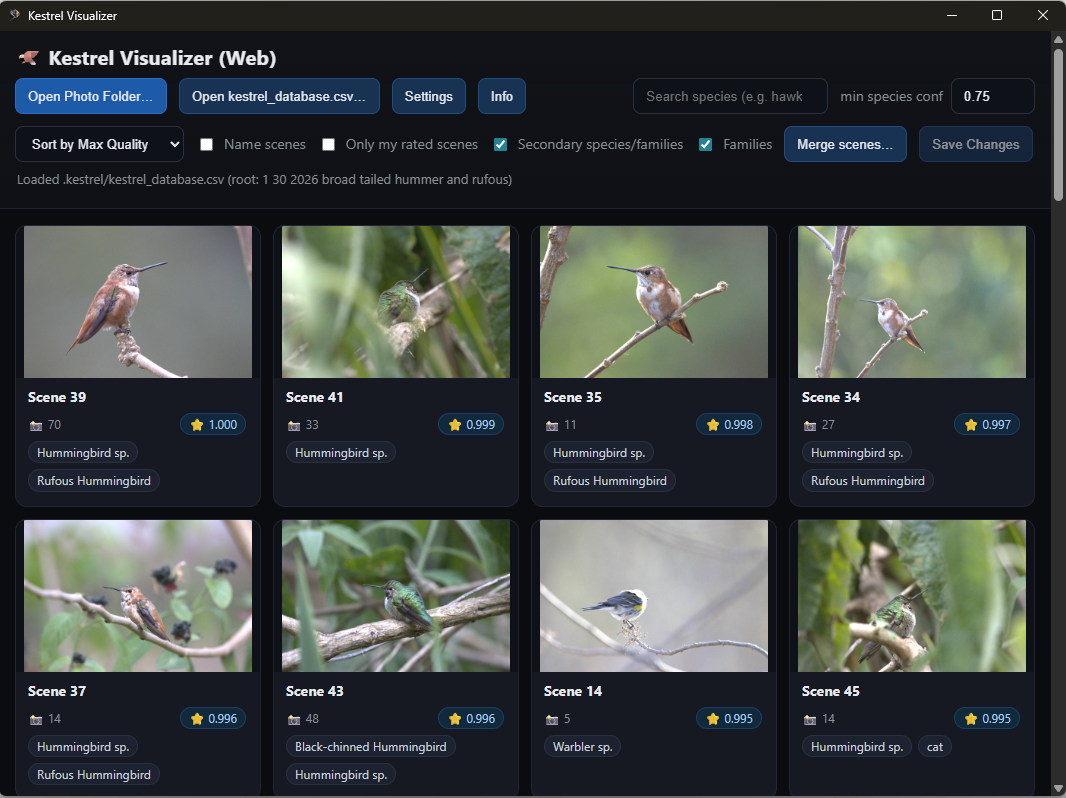Click the camera count icon on Scene 41
1066x798 pixels.
pyautogui.click(x=292, y=424)
